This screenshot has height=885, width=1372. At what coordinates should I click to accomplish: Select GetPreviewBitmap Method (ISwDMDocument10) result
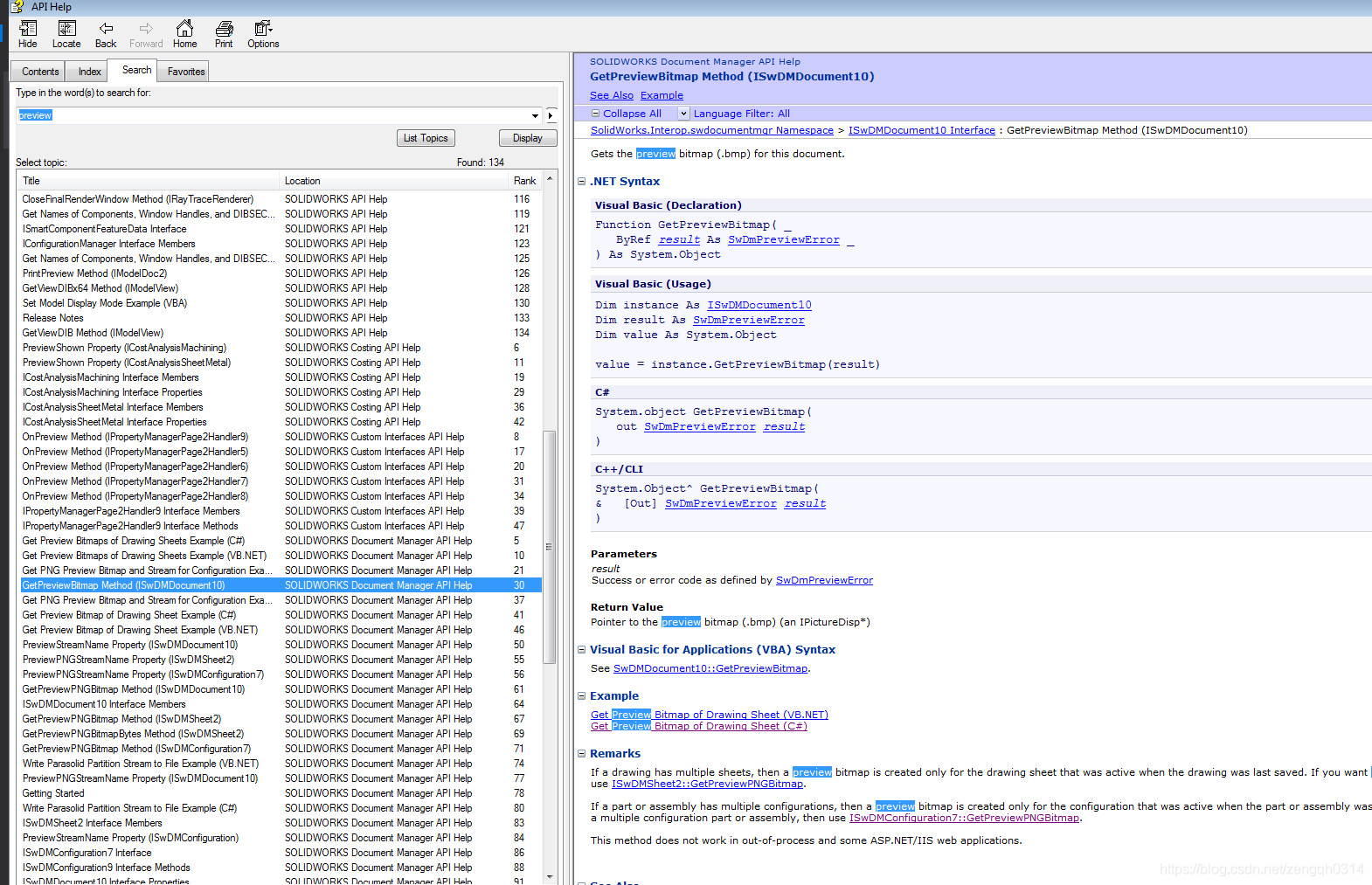coord(281,585)
